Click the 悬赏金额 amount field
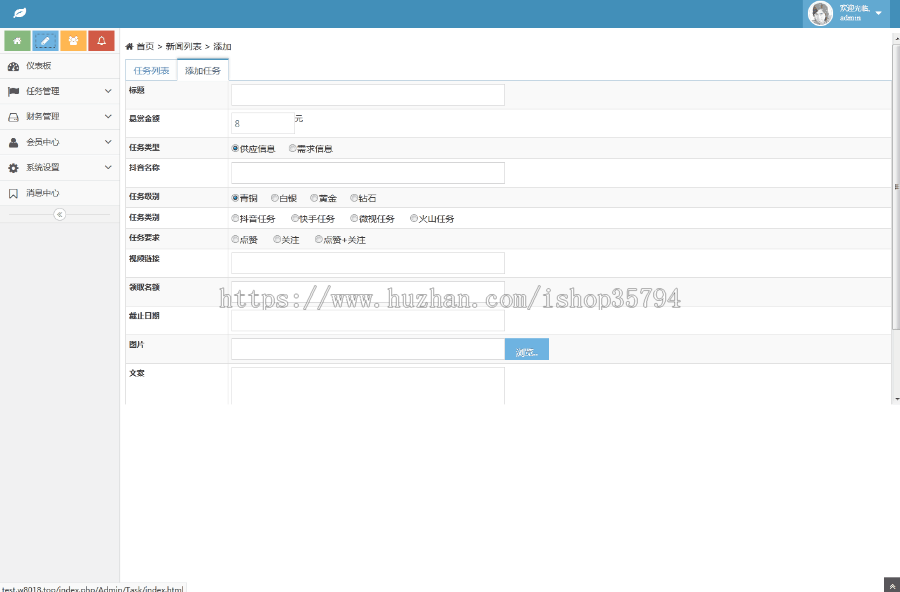This screenshot has height=592, width=900. coord(263,123)
